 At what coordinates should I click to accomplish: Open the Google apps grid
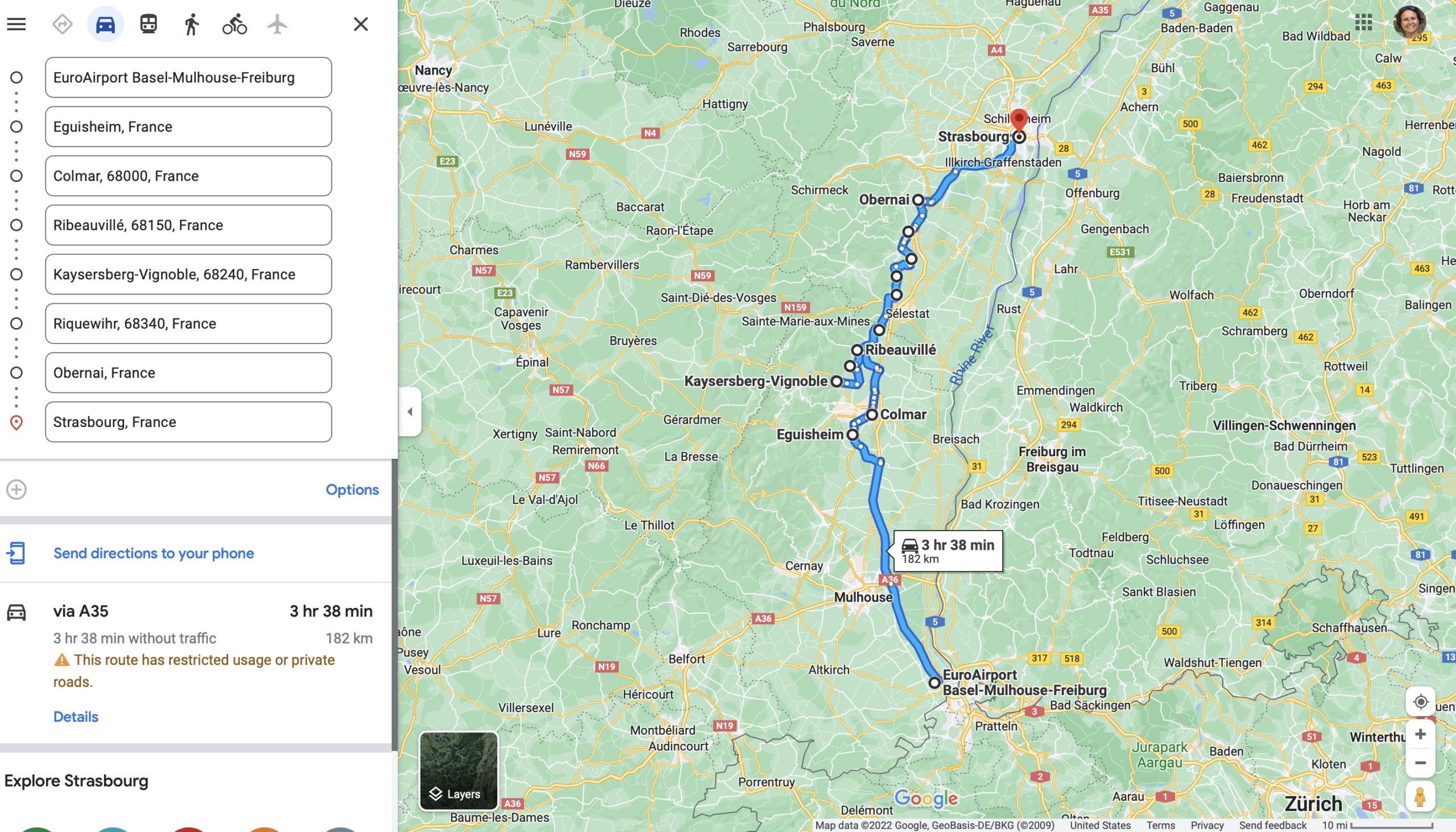pos(1363,22)
